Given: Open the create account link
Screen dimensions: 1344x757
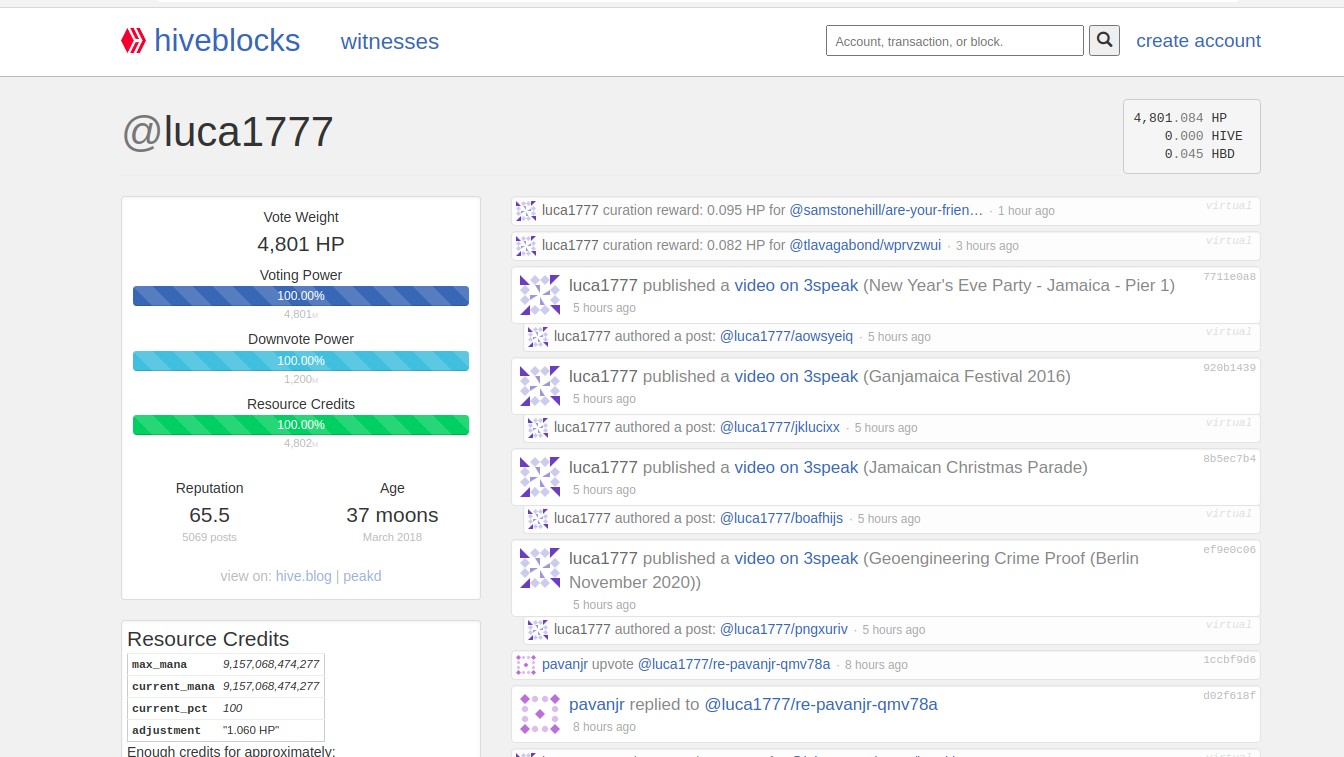Looking at the screenshot, I should click(1198, 41).
